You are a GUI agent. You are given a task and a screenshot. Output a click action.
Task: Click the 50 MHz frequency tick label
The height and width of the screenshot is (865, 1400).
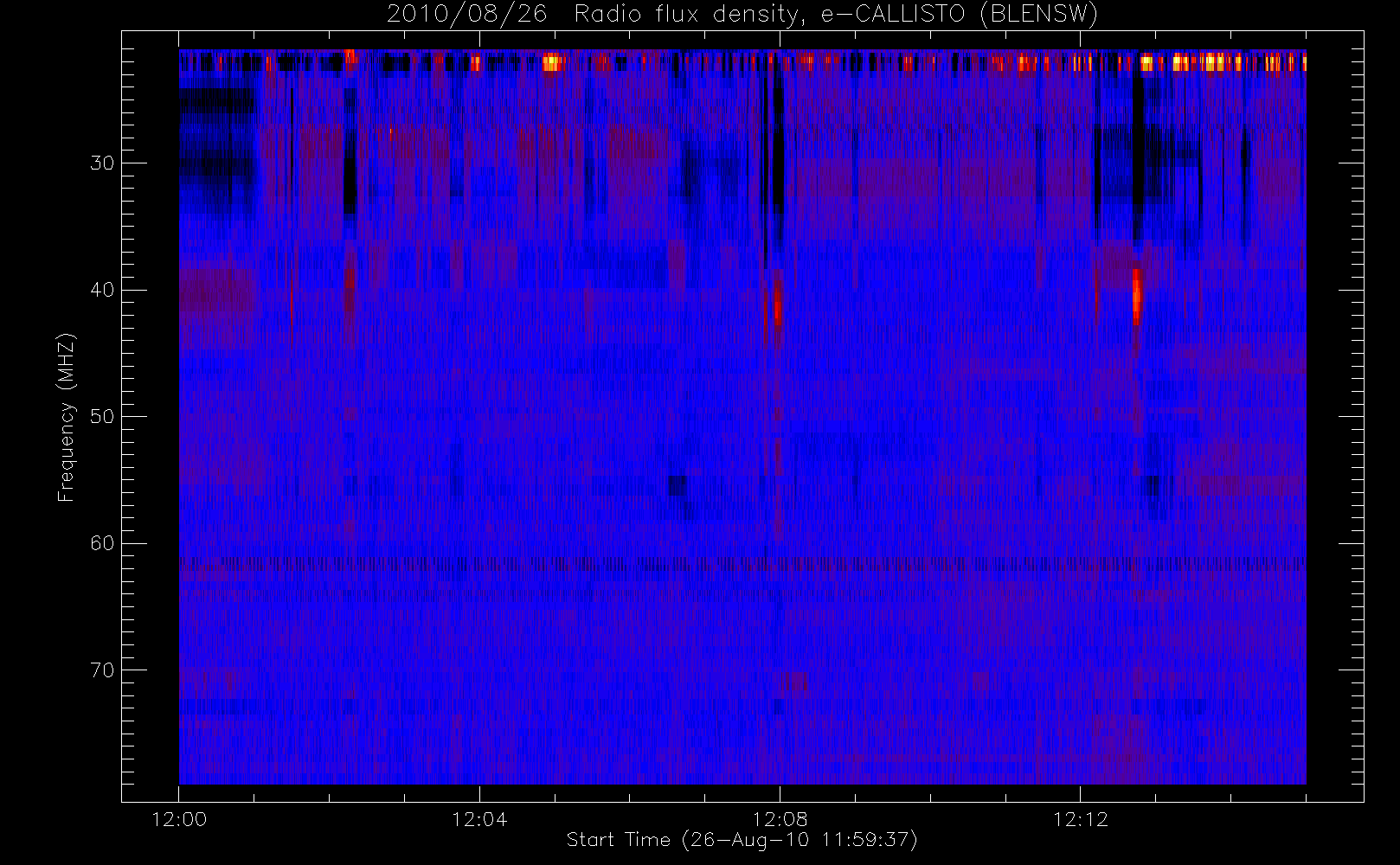click(102, 416)
